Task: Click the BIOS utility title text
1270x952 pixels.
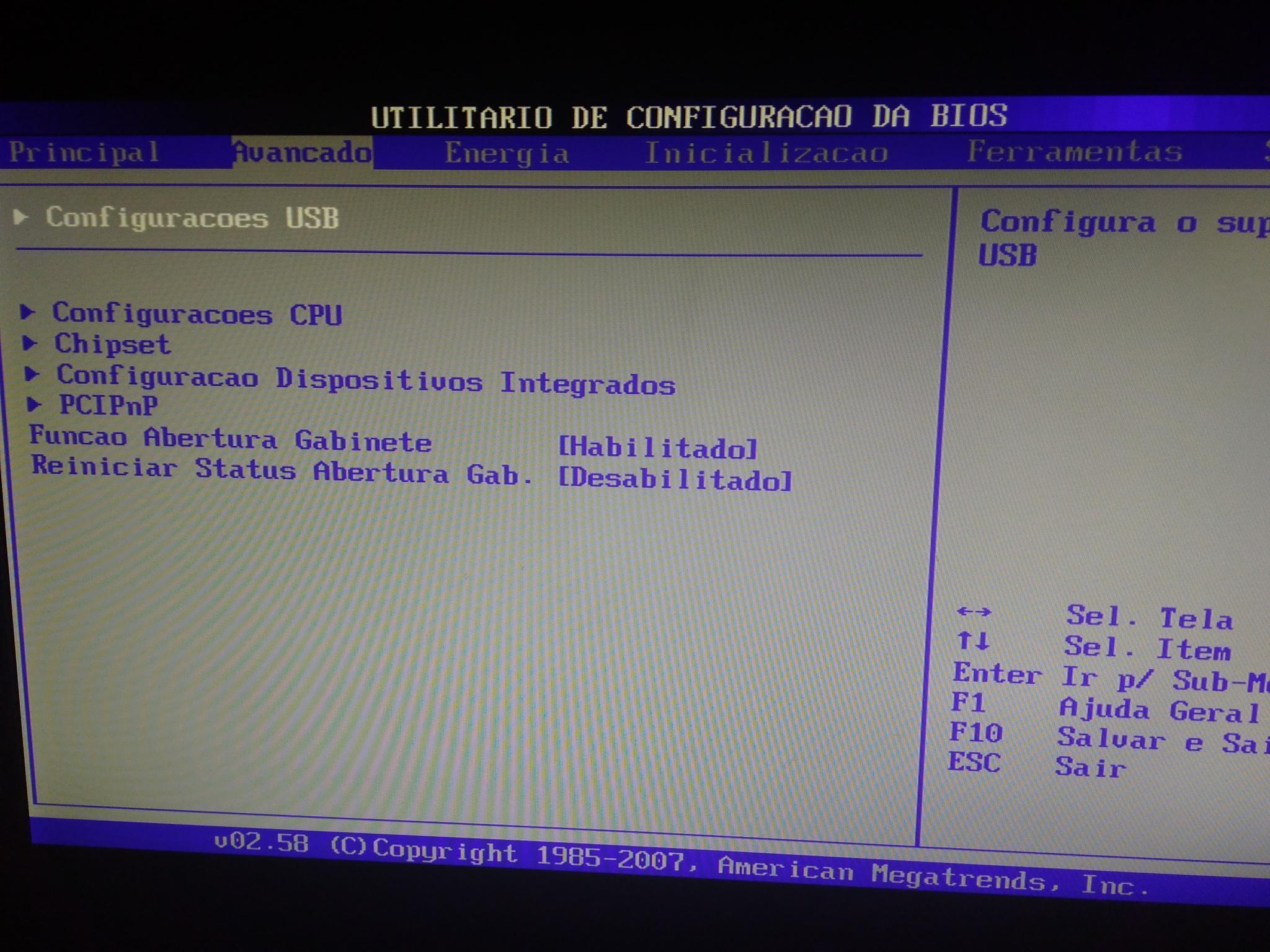Action: click(x=689, y=117)
